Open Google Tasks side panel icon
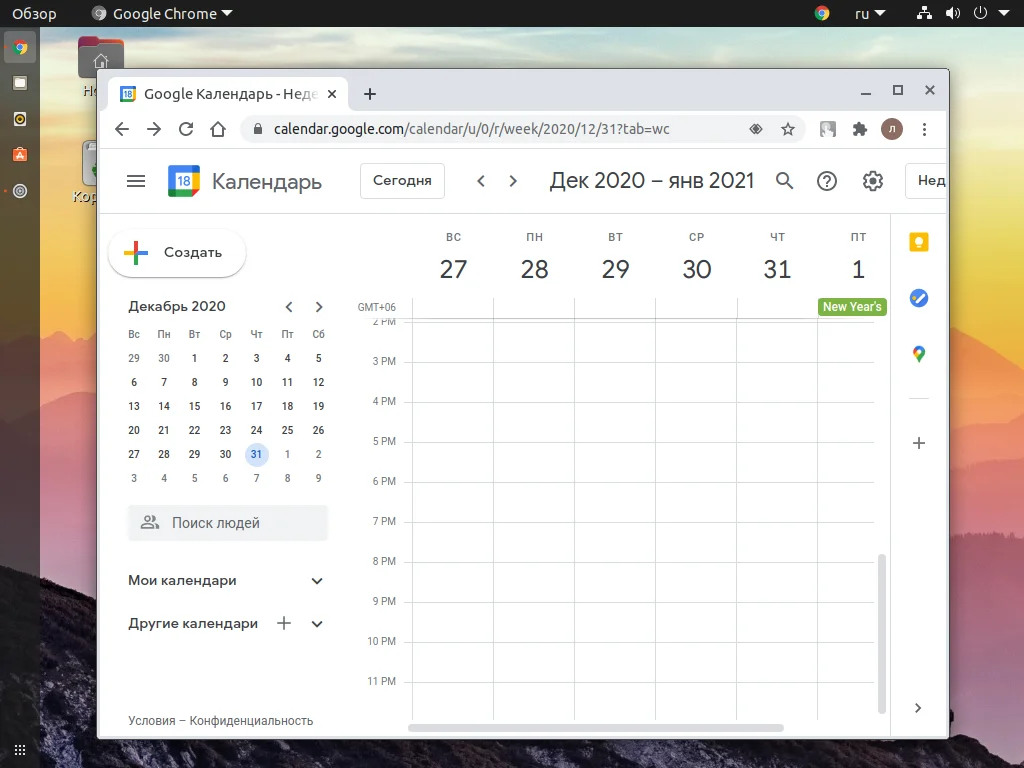Image resolution: width=1024 pixels, height=768 pixels. (x=919, y=298)
